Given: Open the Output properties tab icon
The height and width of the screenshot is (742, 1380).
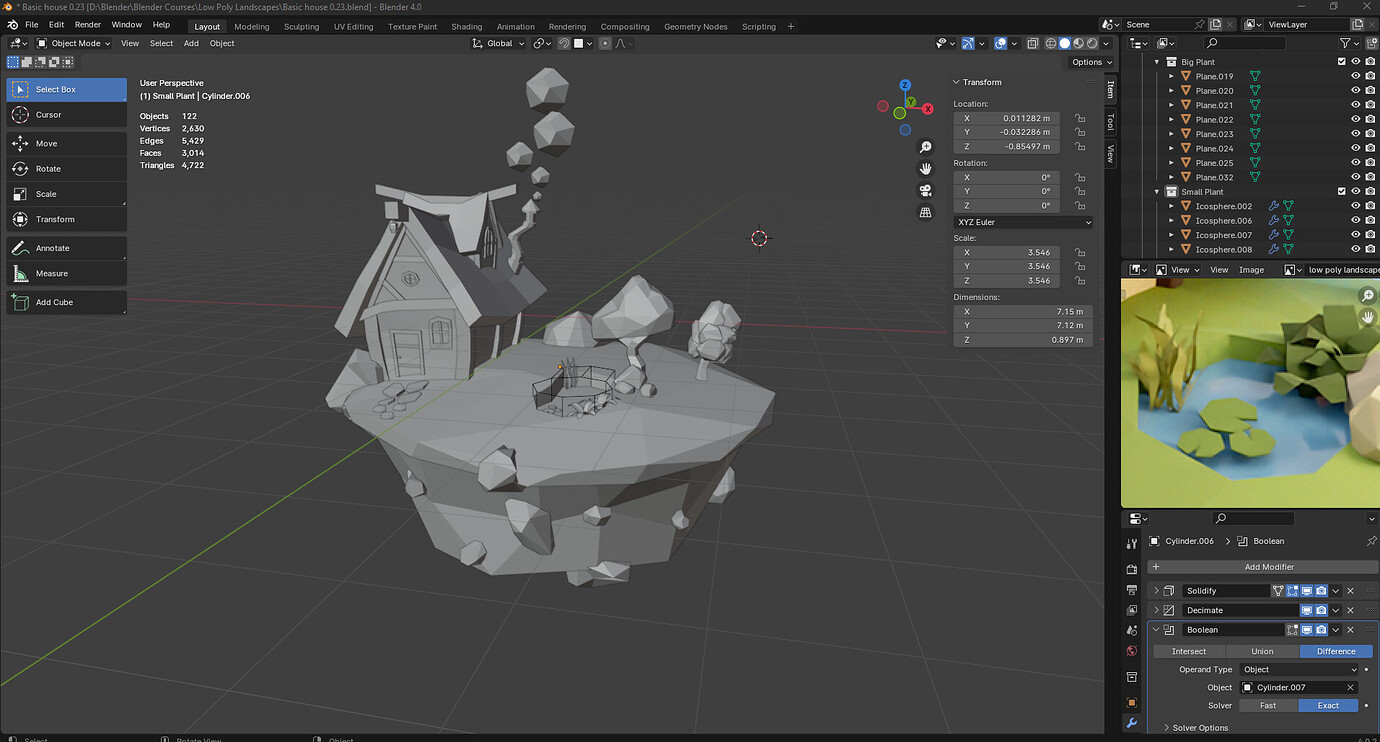Looking at the screenshot, I should [x=1131, y=590].
